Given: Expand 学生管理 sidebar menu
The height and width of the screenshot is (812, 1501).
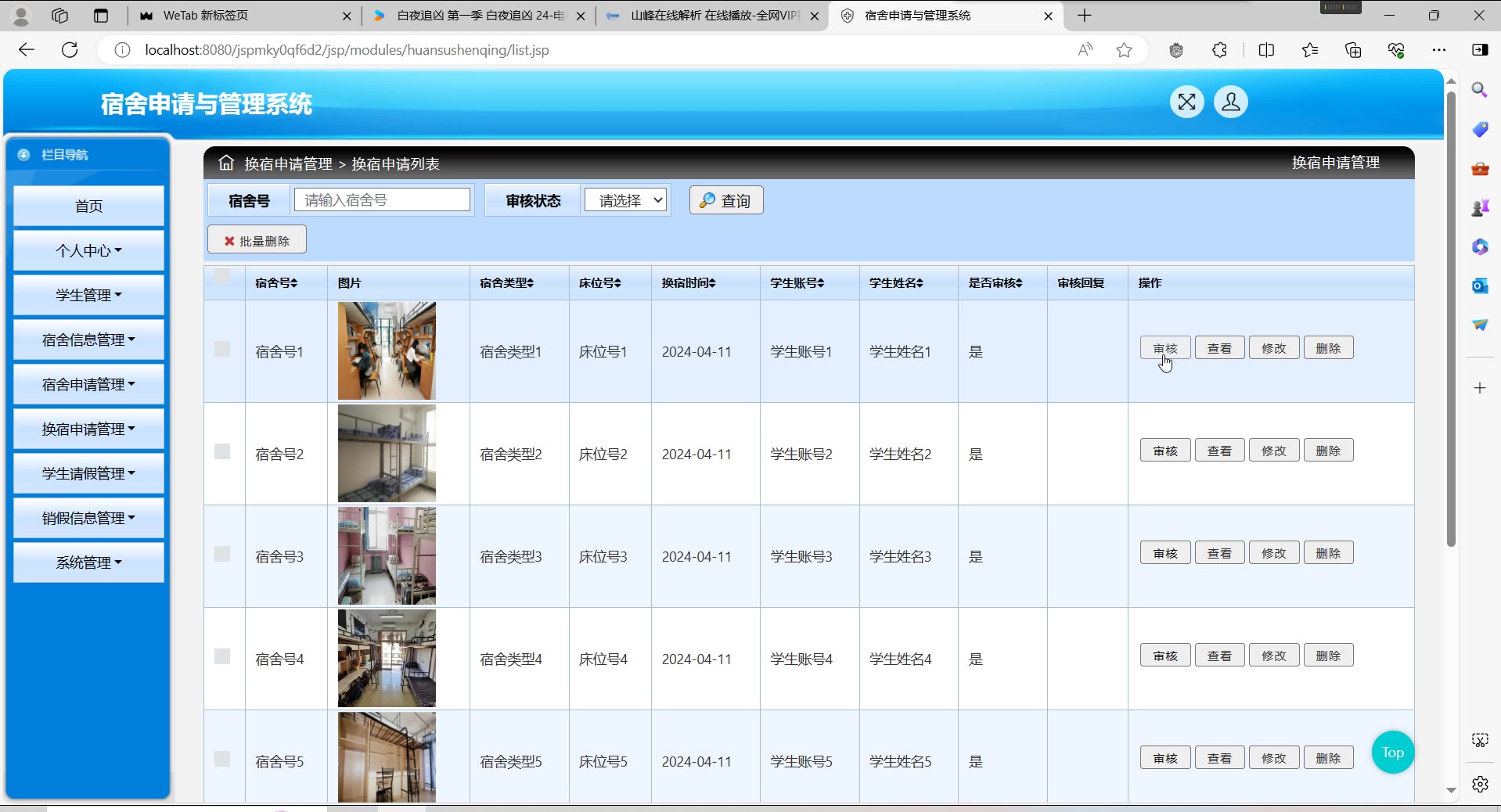Looking at the screenshot, I should tap(88, 295).
